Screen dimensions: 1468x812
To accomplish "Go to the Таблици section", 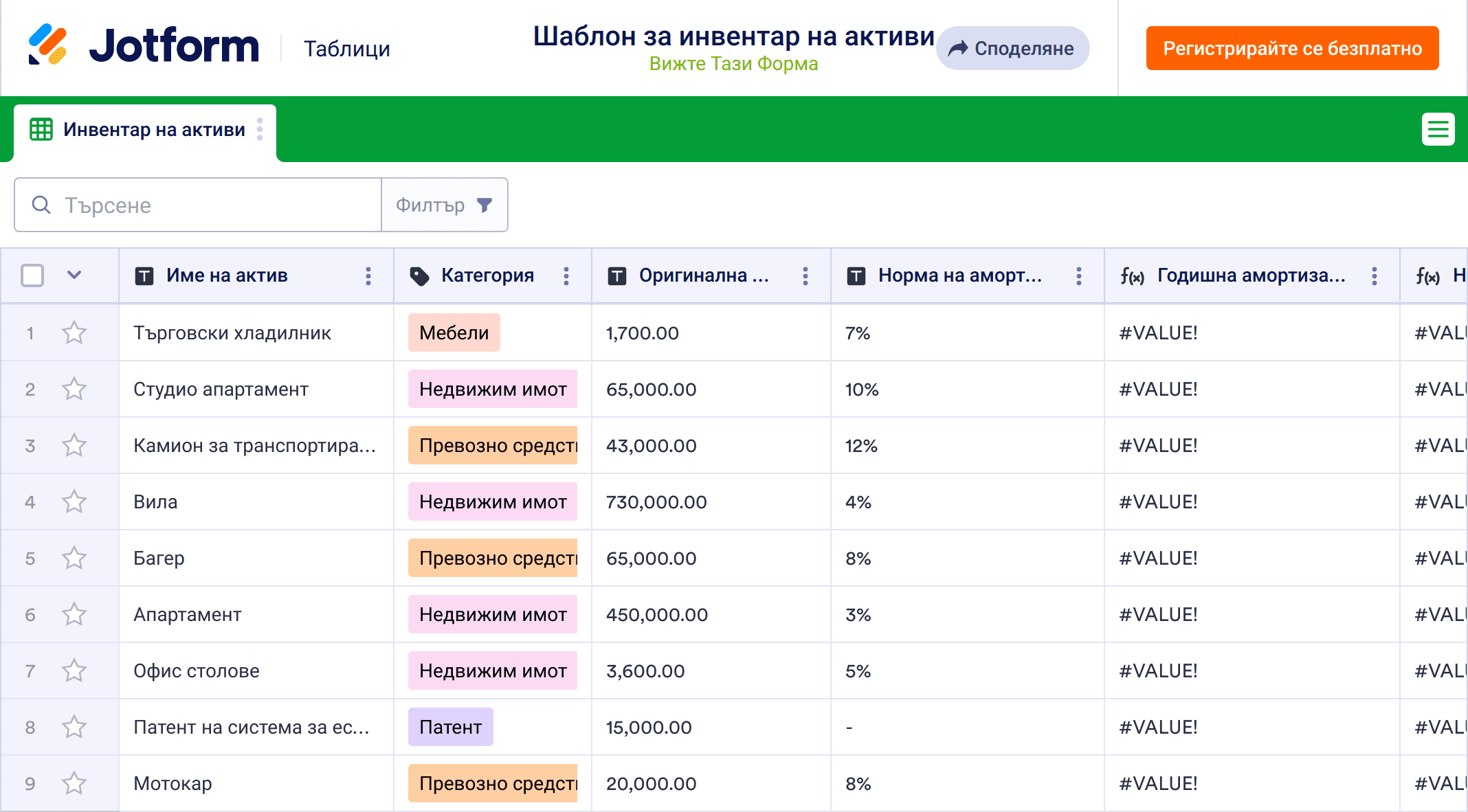I will point(347,49).
